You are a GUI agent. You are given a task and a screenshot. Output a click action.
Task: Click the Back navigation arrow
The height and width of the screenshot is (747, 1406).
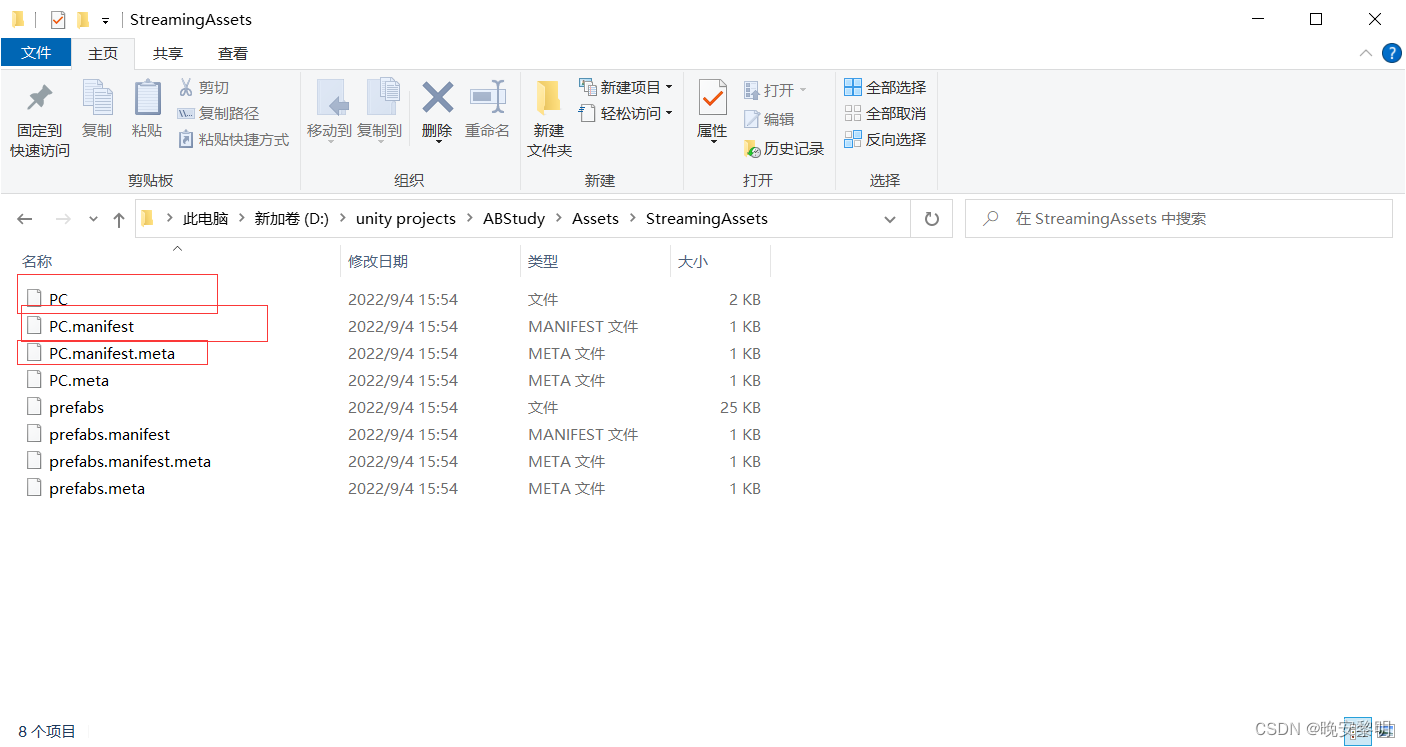(x=25, y=219)
